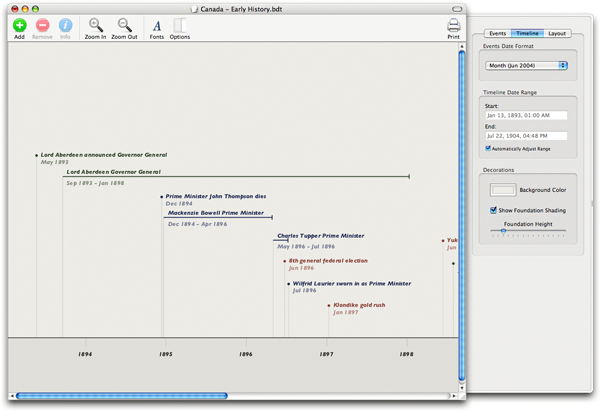
Task: Select Wilfrid Laurier sworn in event
Action: coord(352,284)
